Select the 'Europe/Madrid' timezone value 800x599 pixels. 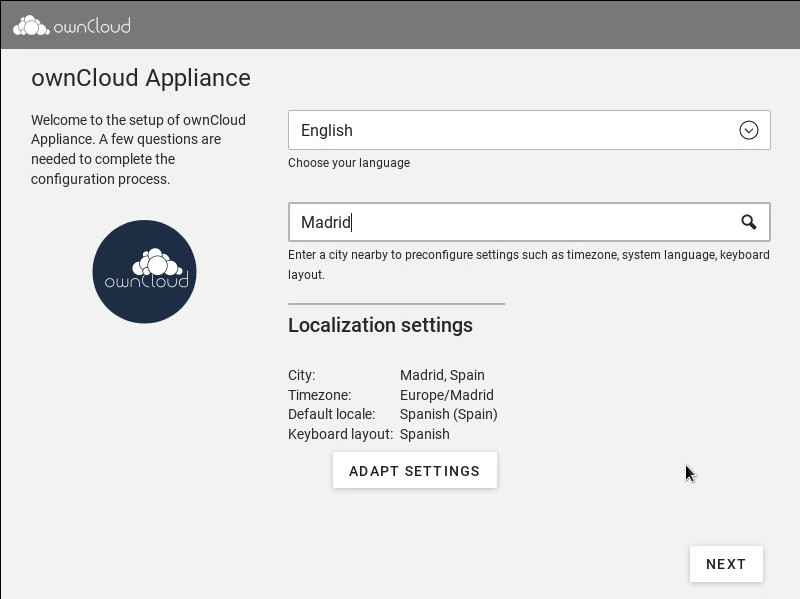[x=446, y=395]
